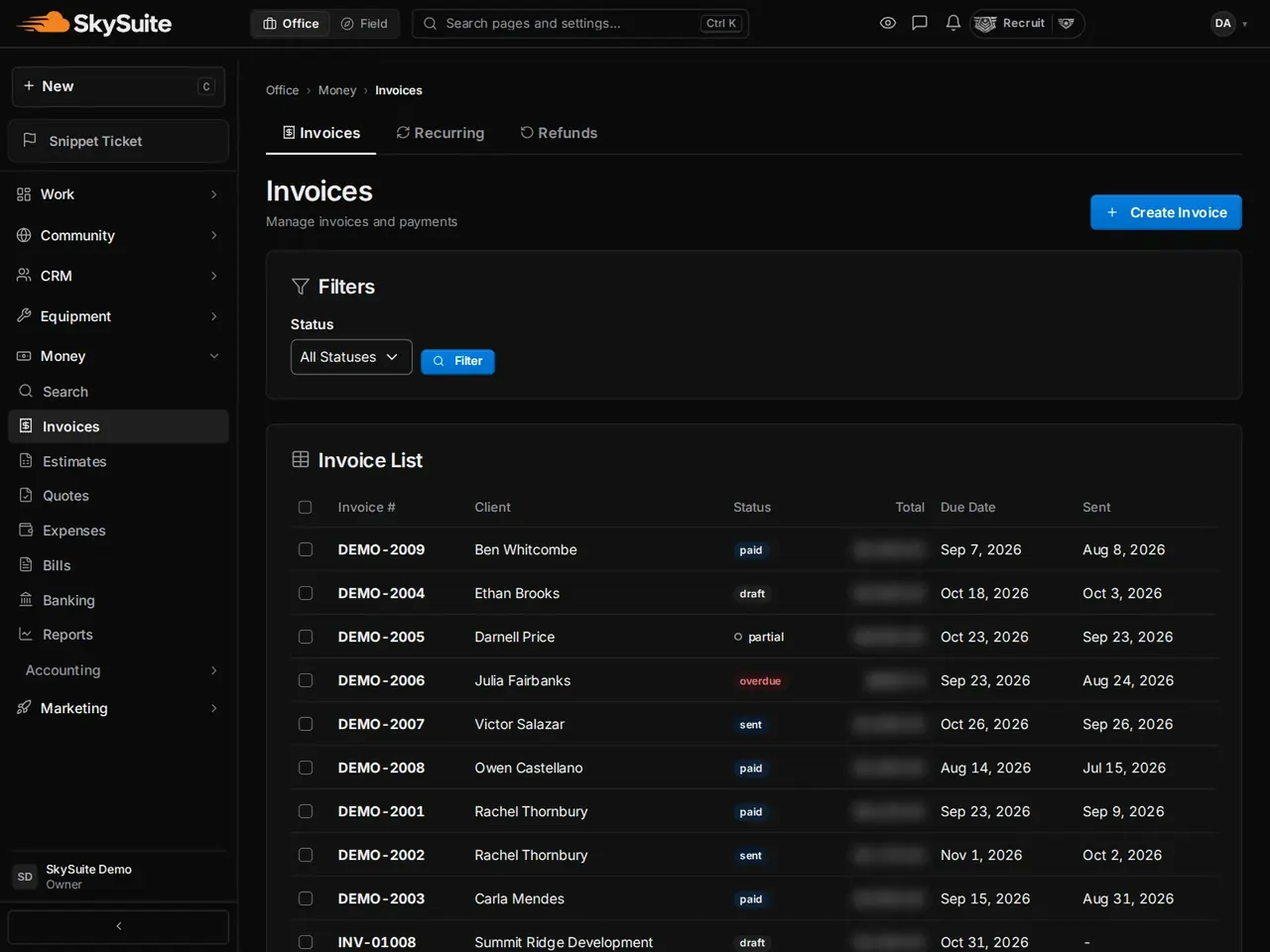Open the chat messages icon
The image size is (1270, 952).
(920, 23)
